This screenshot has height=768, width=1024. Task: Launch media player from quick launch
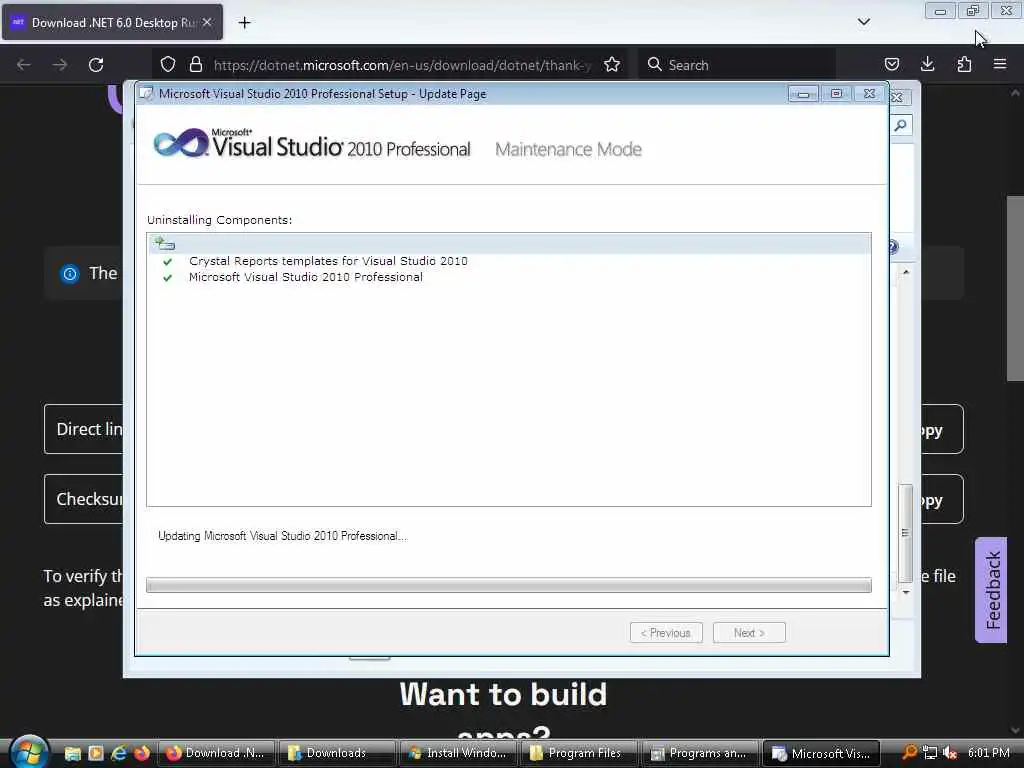[96, 753]
